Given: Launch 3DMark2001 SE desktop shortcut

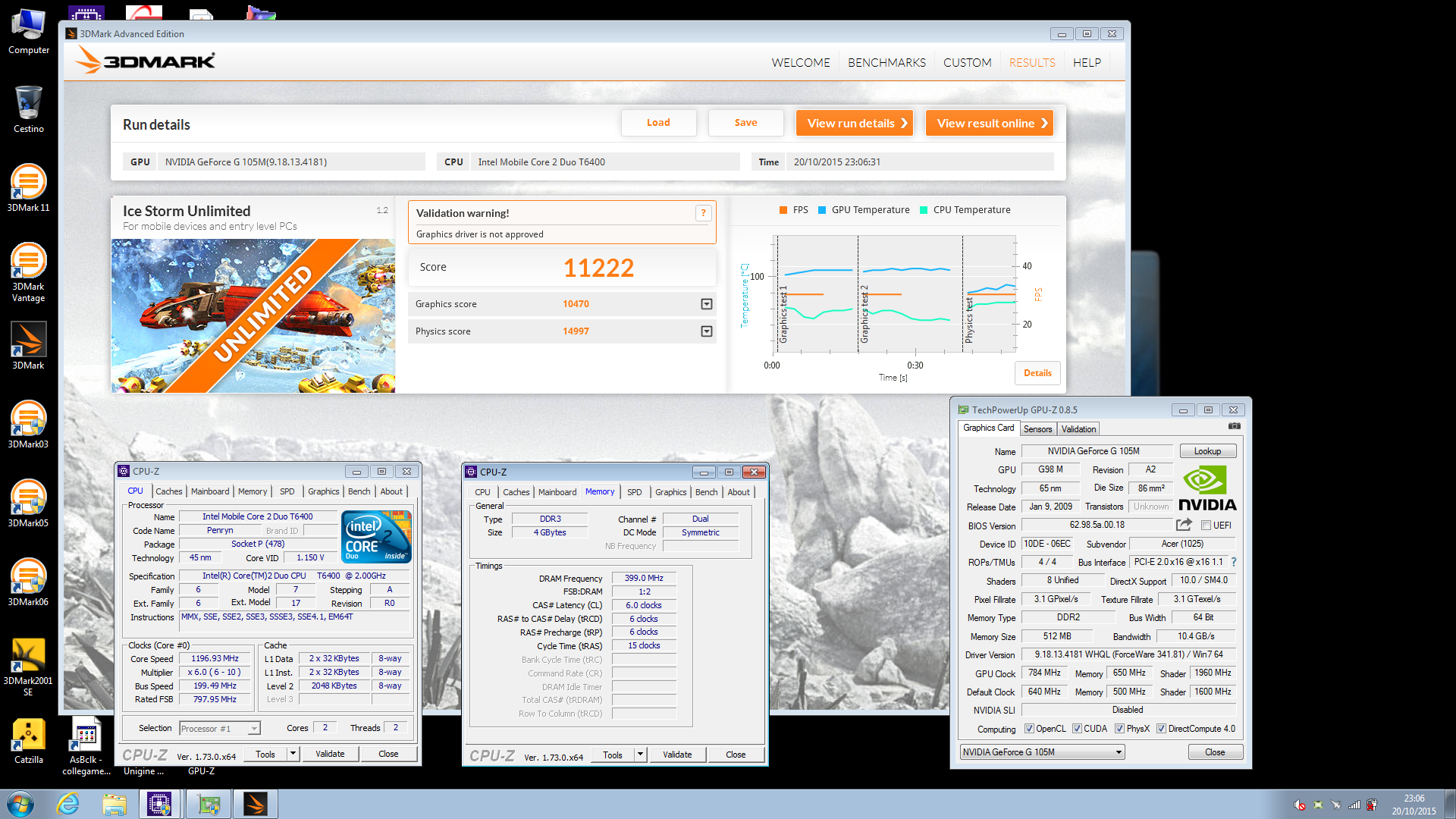Looking at the screenshot, I should coord(29,666).
